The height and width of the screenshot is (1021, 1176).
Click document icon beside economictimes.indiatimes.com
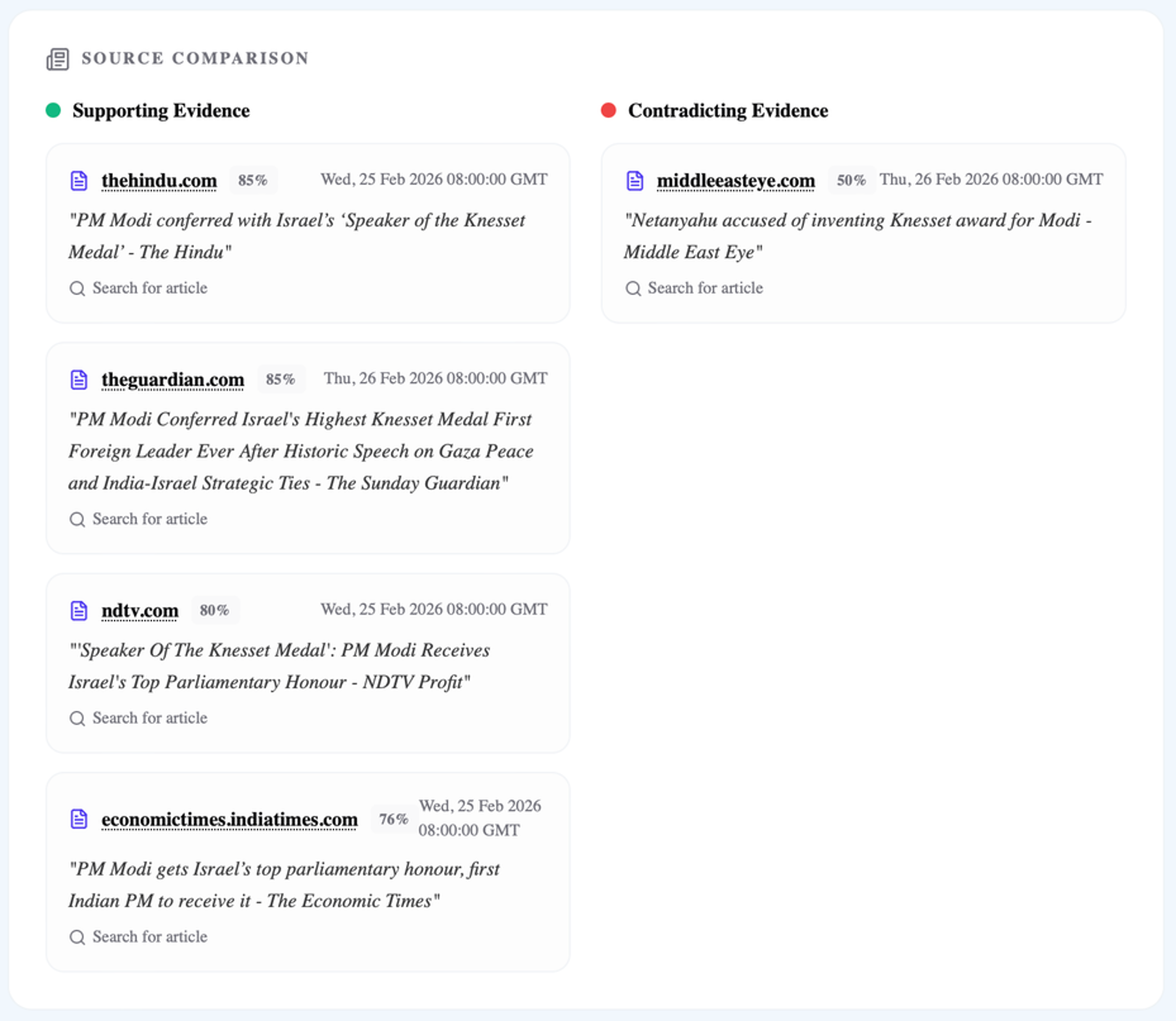point(79,819)
